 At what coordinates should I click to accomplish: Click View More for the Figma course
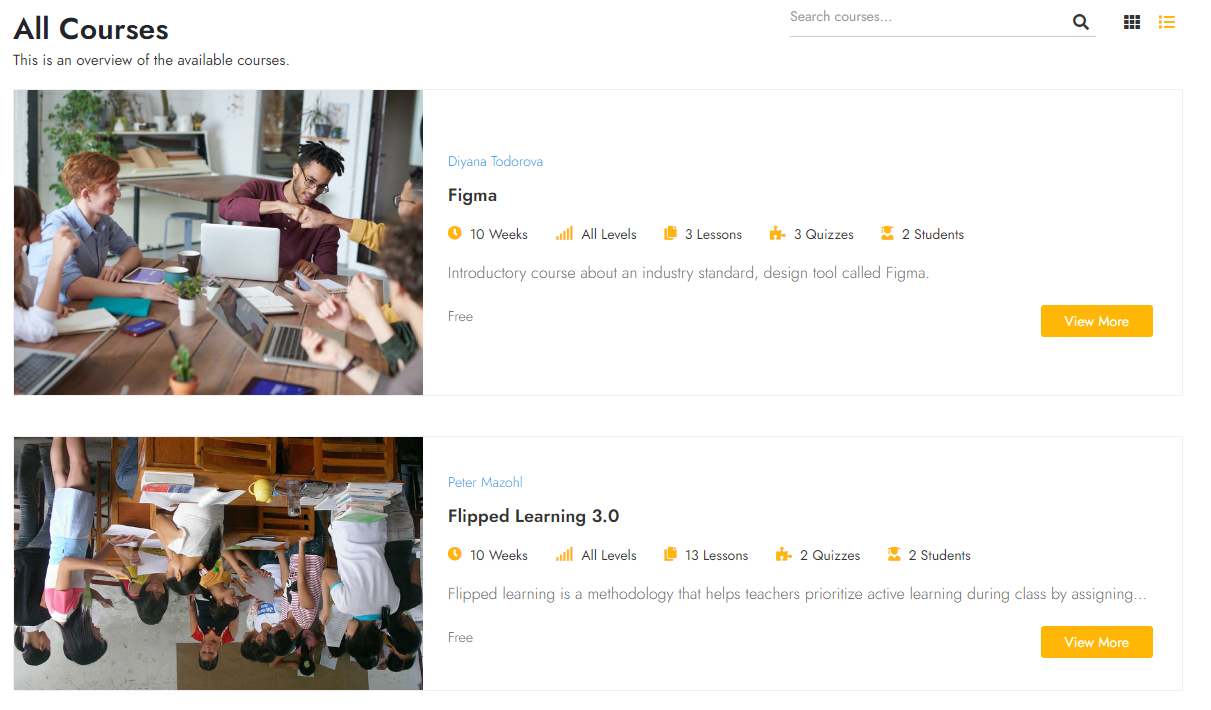point(1096,321)
